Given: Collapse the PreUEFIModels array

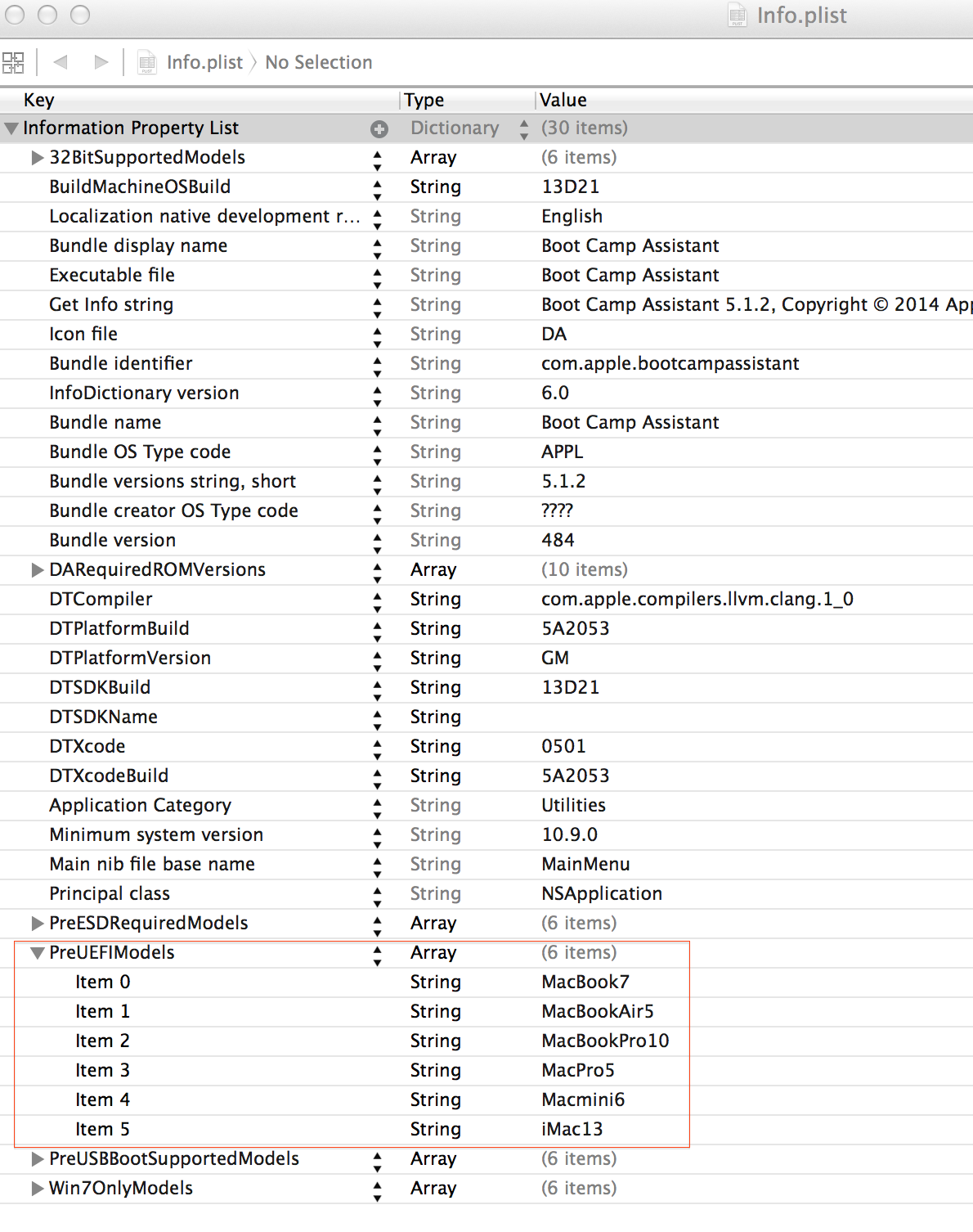Looking at the screenshot, I should pyautogui.click(x=37, y=953).
